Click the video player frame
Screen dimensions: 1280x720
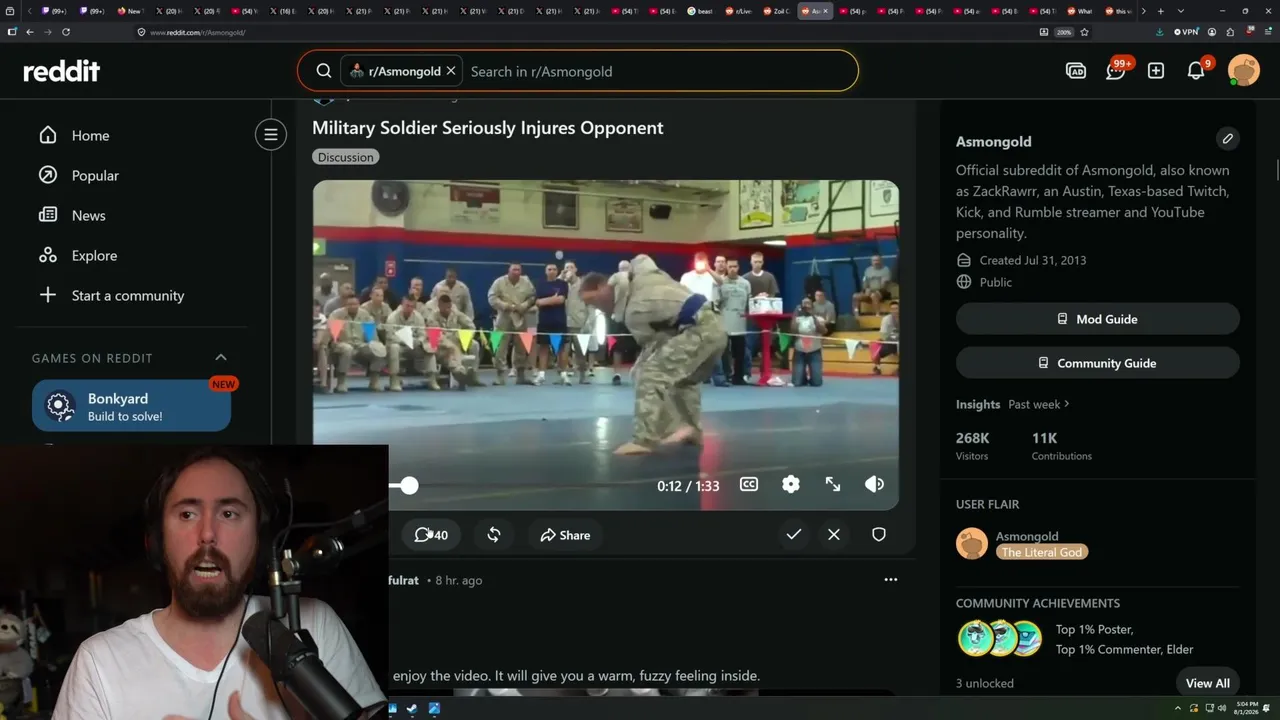click(x=605, y=345)
